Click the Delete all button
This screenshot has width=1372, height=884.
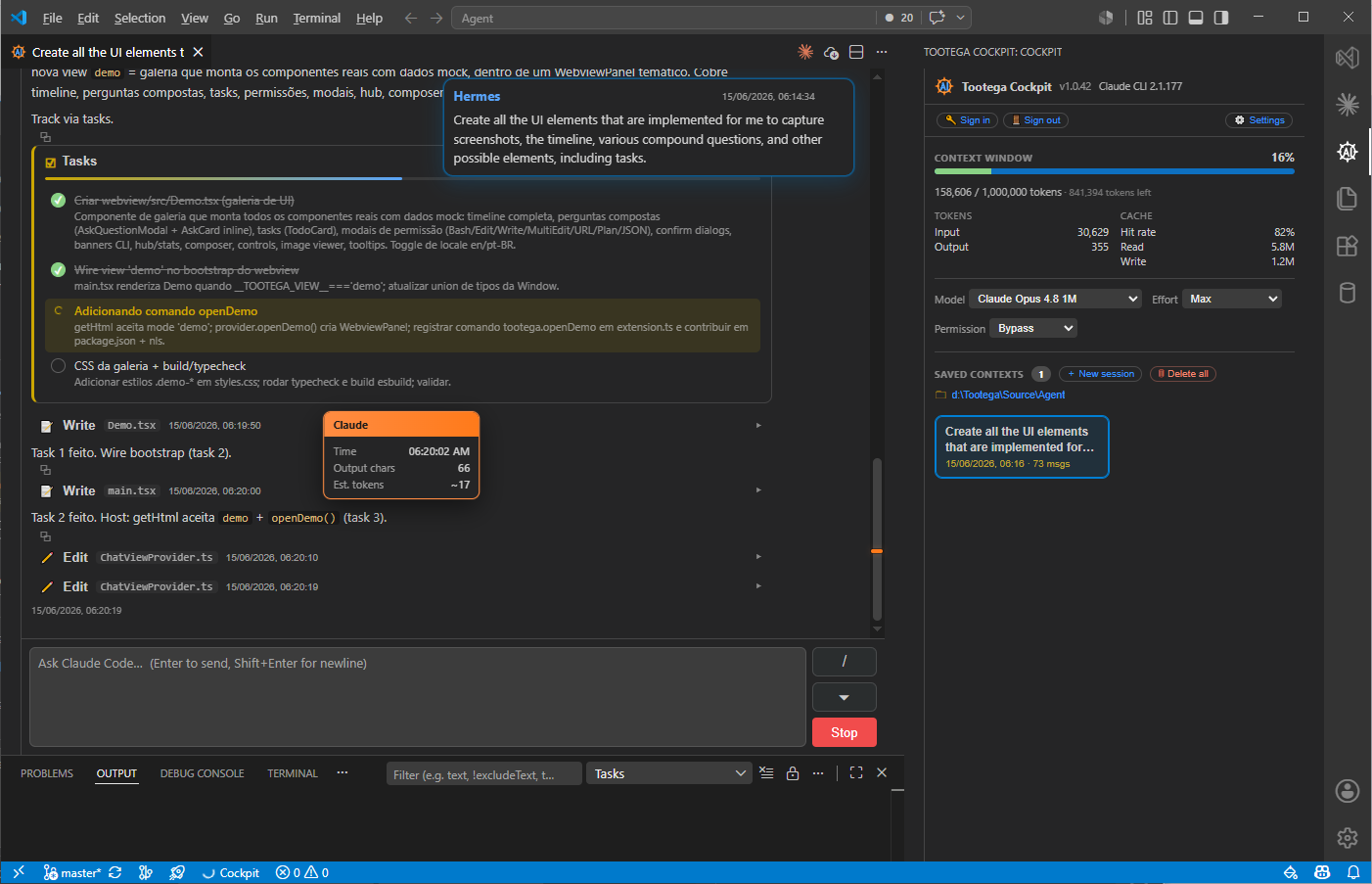pos(1183,374)
